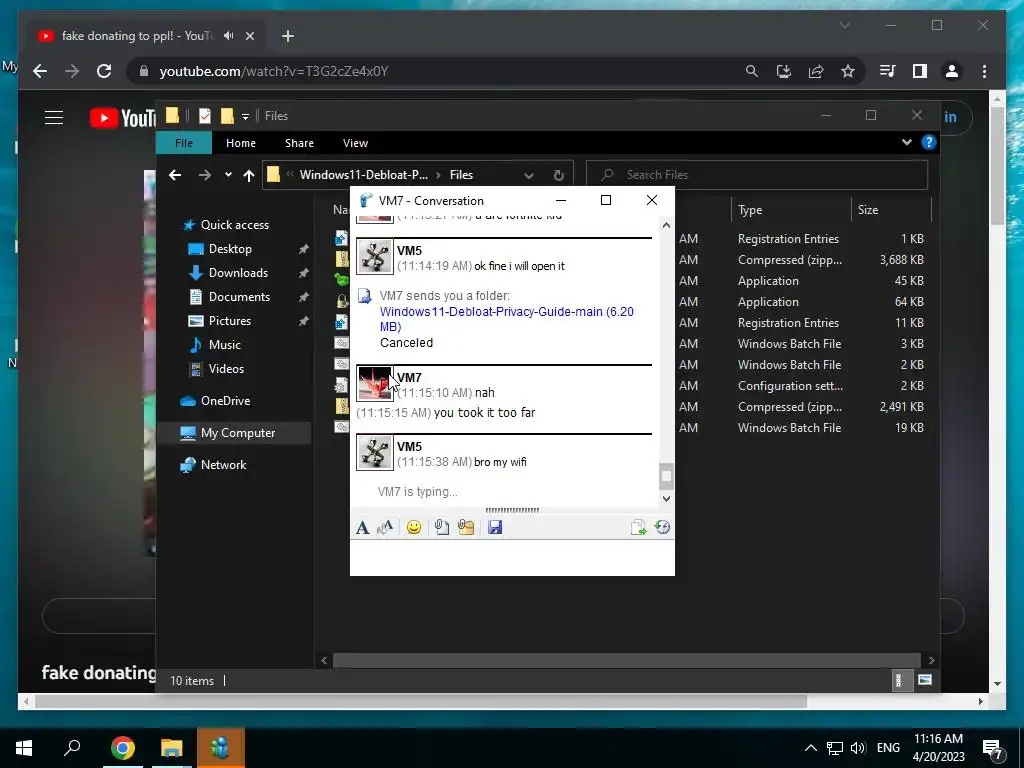The width and height of the screenshot is (1024, 768).
Task: Select the 3,688 KB compressed file row
Action: 633,260
